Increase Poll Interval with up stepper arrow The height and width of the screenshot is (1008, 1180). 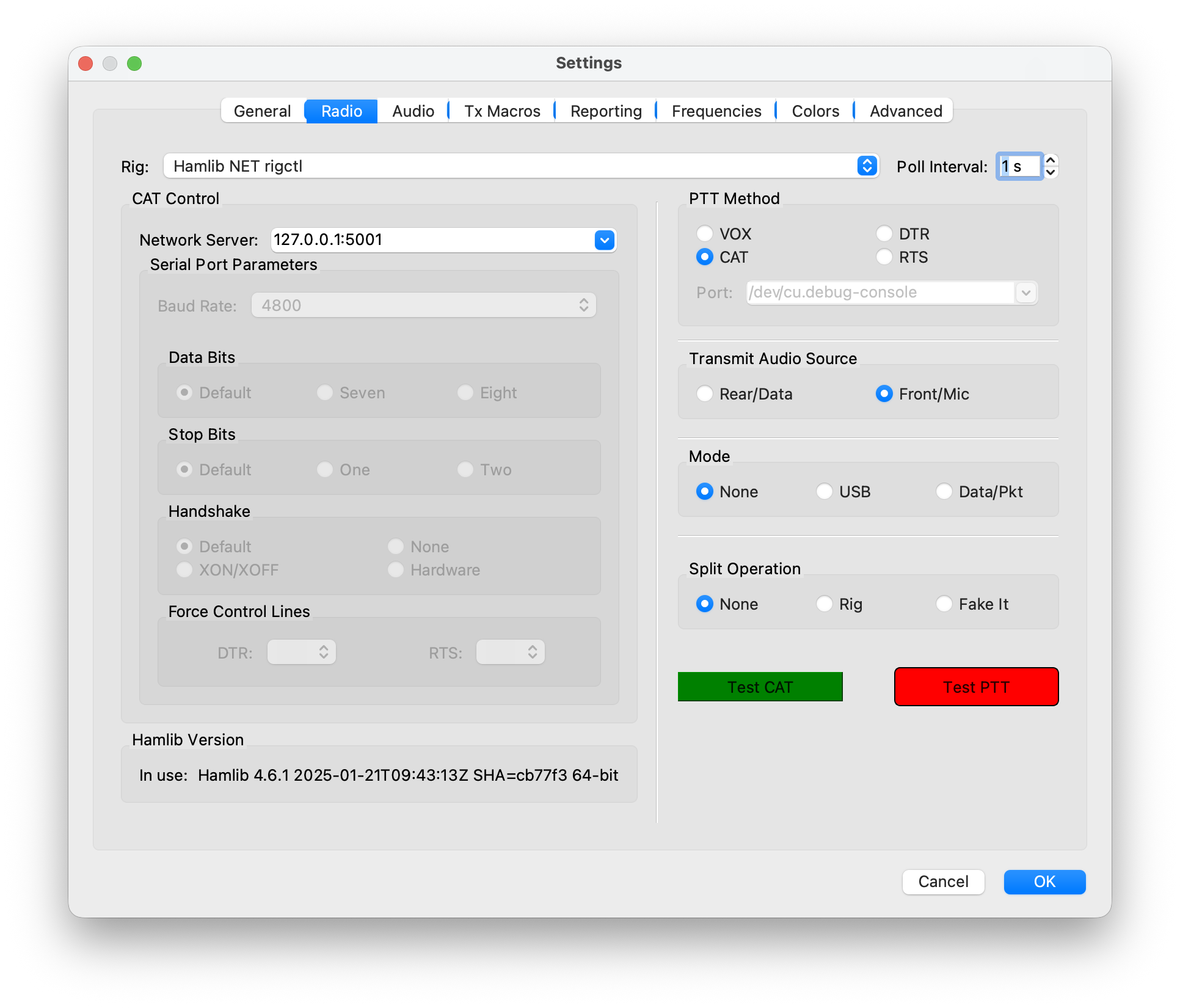[1051, 160]
